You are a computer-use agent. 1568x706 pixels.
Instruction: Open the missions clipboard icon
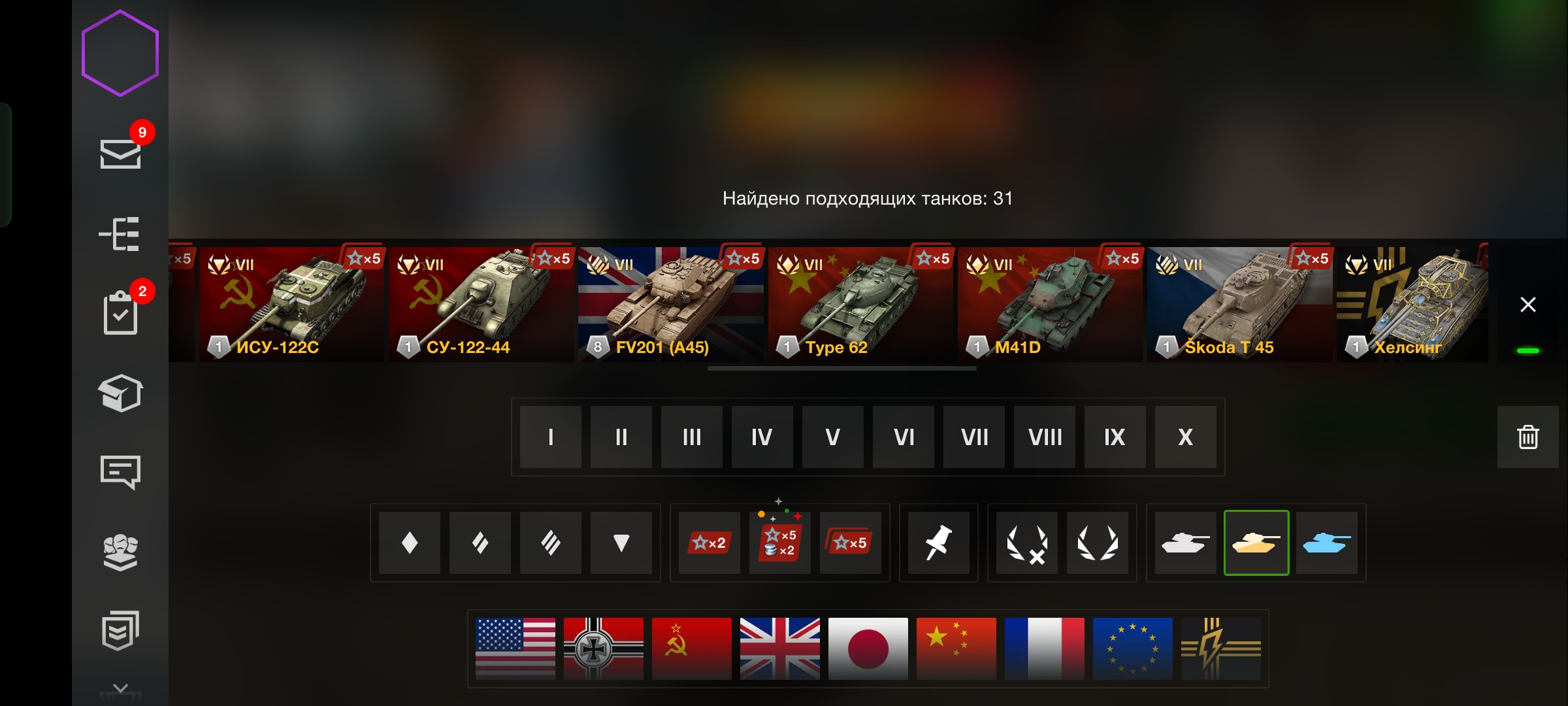120,312
